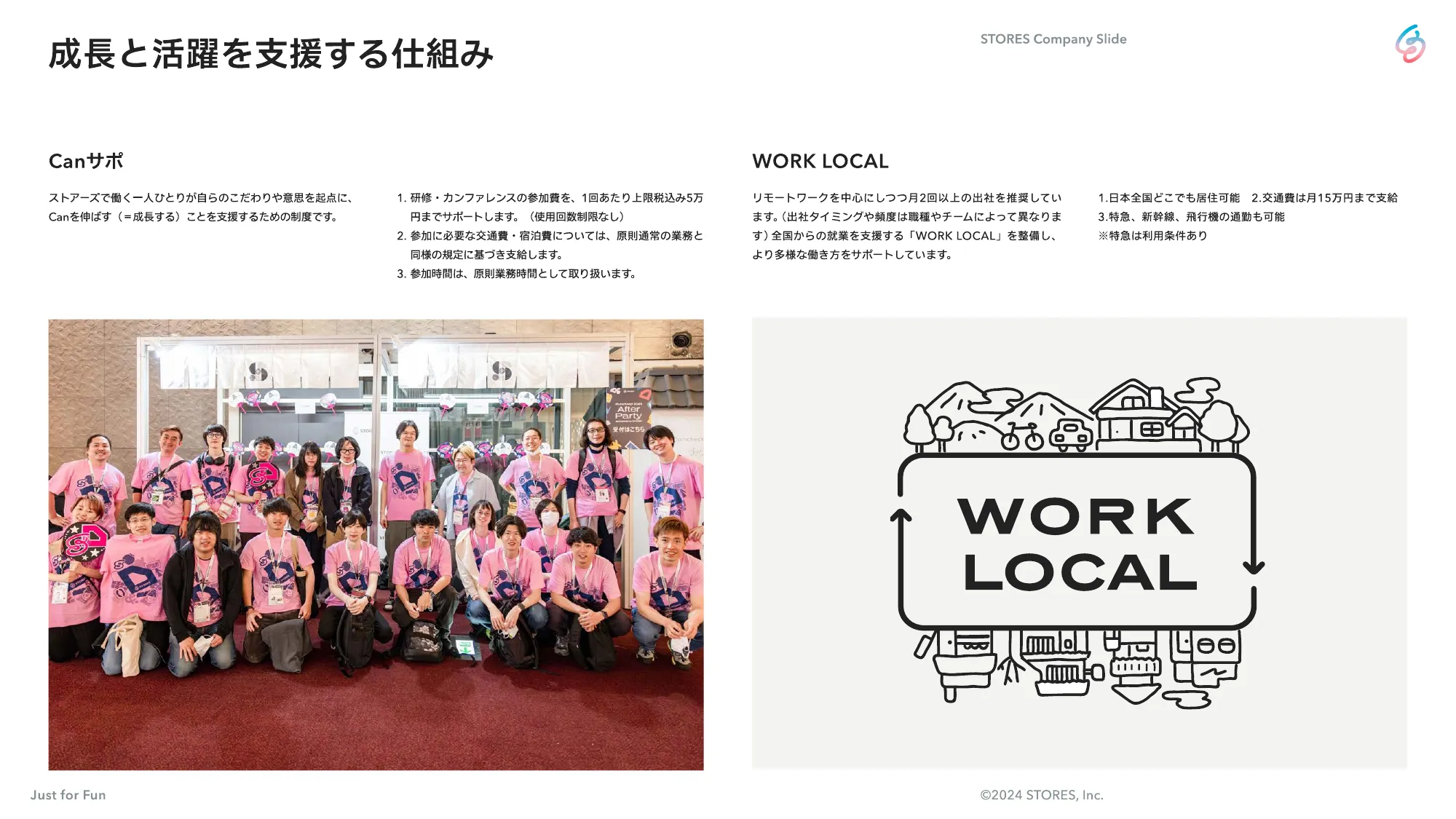The height and width of the screenshot is (819, 1456).
Task: Click the mountain drawing in the illustration
Action: pyautogui.click(x=1042, y=408)
